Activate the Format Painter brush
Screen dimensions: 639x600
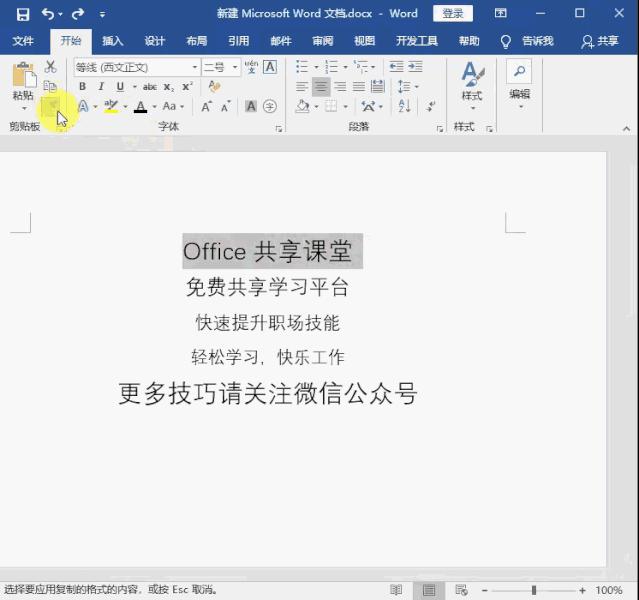pyautogui.click(x=51, y=106)
